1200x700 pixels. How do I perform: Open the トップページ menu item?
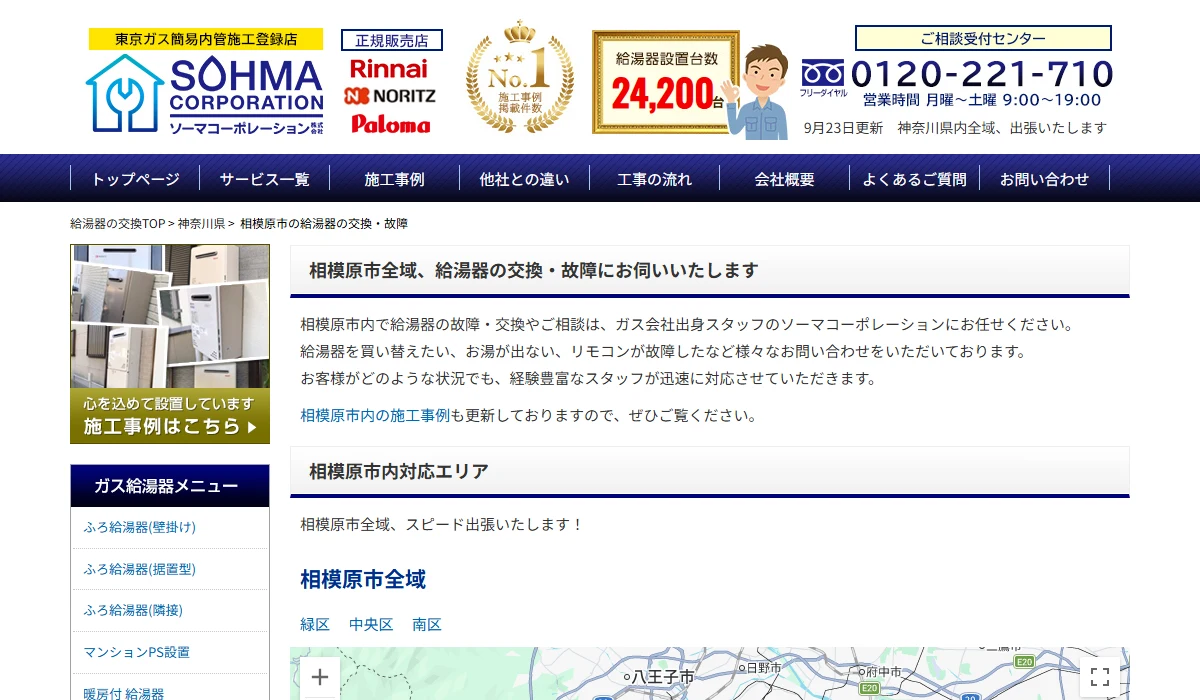[135, 179]
